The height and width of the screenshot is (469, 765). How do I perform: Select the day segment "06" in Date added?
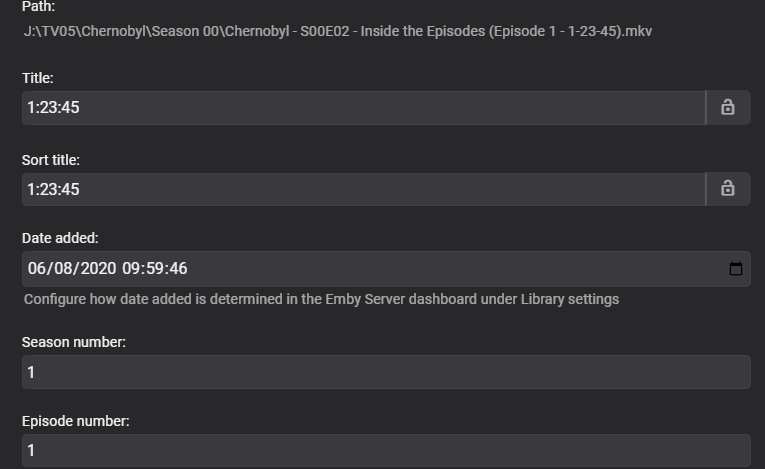click(38, 268)
